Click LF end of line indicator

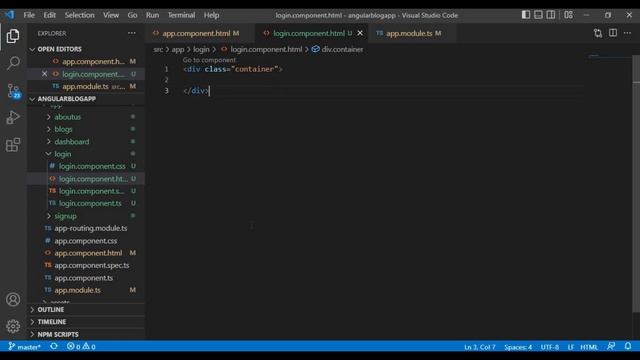tap(571, 347)
